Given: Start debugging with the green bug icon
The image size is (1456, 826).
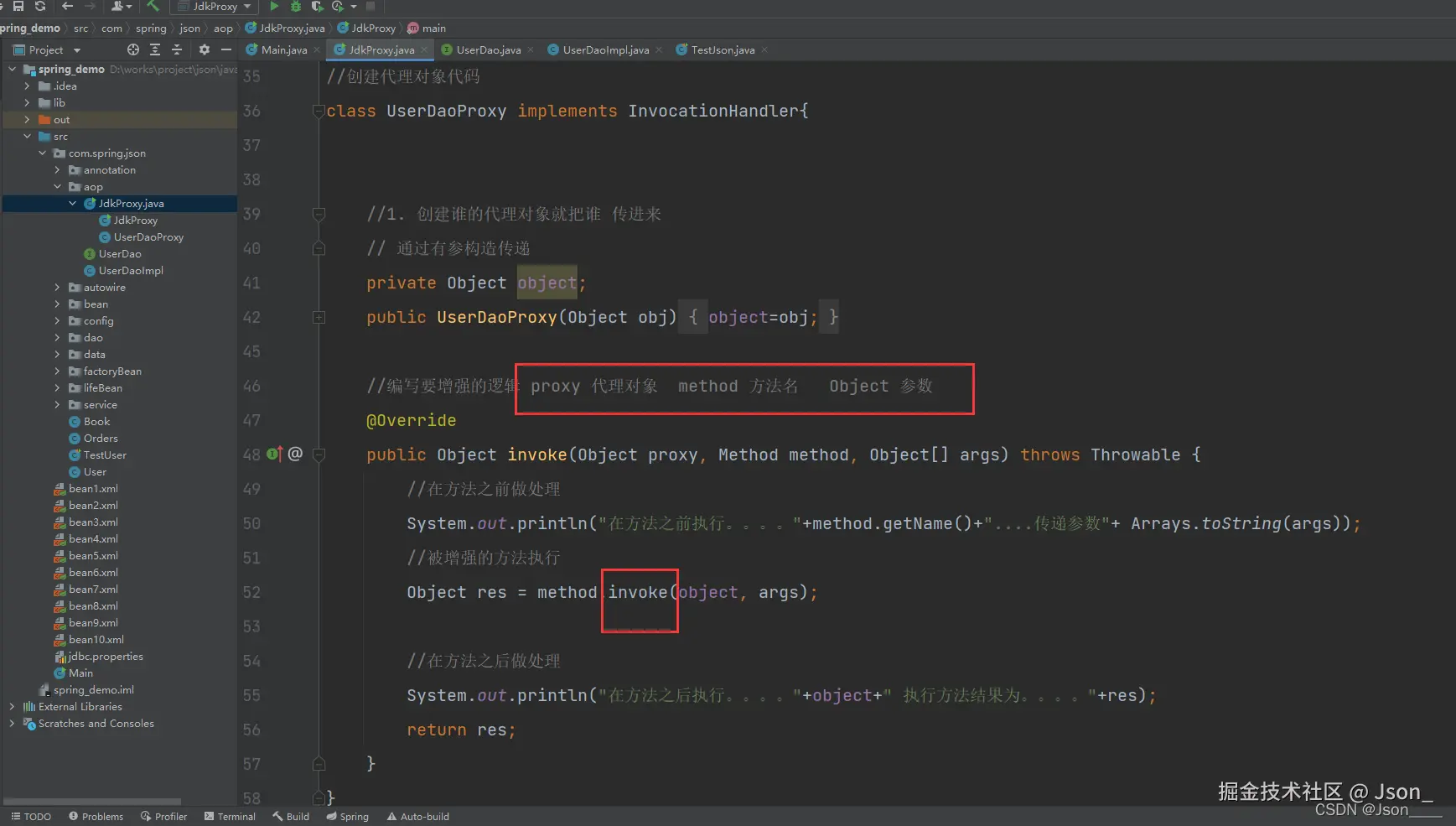Looking at the screenshot, I should point(296,6).
